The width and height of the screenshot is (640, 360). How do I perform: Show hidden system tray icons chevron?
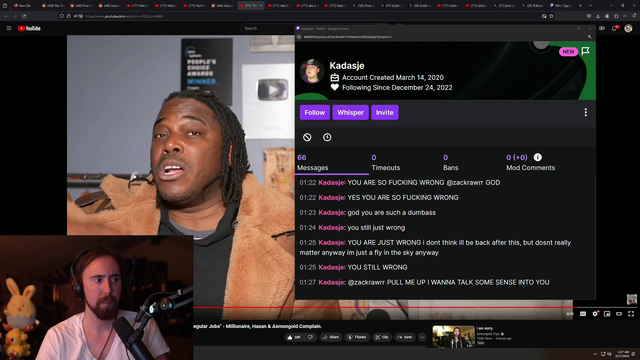[x=595, y=354]
